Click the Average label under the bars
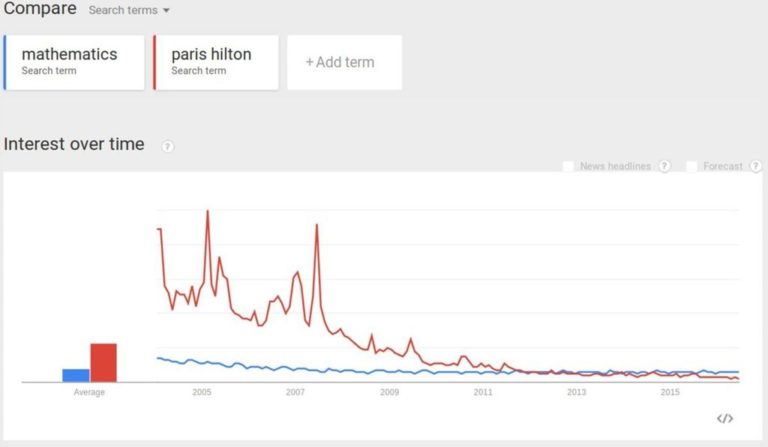The height and width of the screenshot is (447, 768). click(89, 392)
